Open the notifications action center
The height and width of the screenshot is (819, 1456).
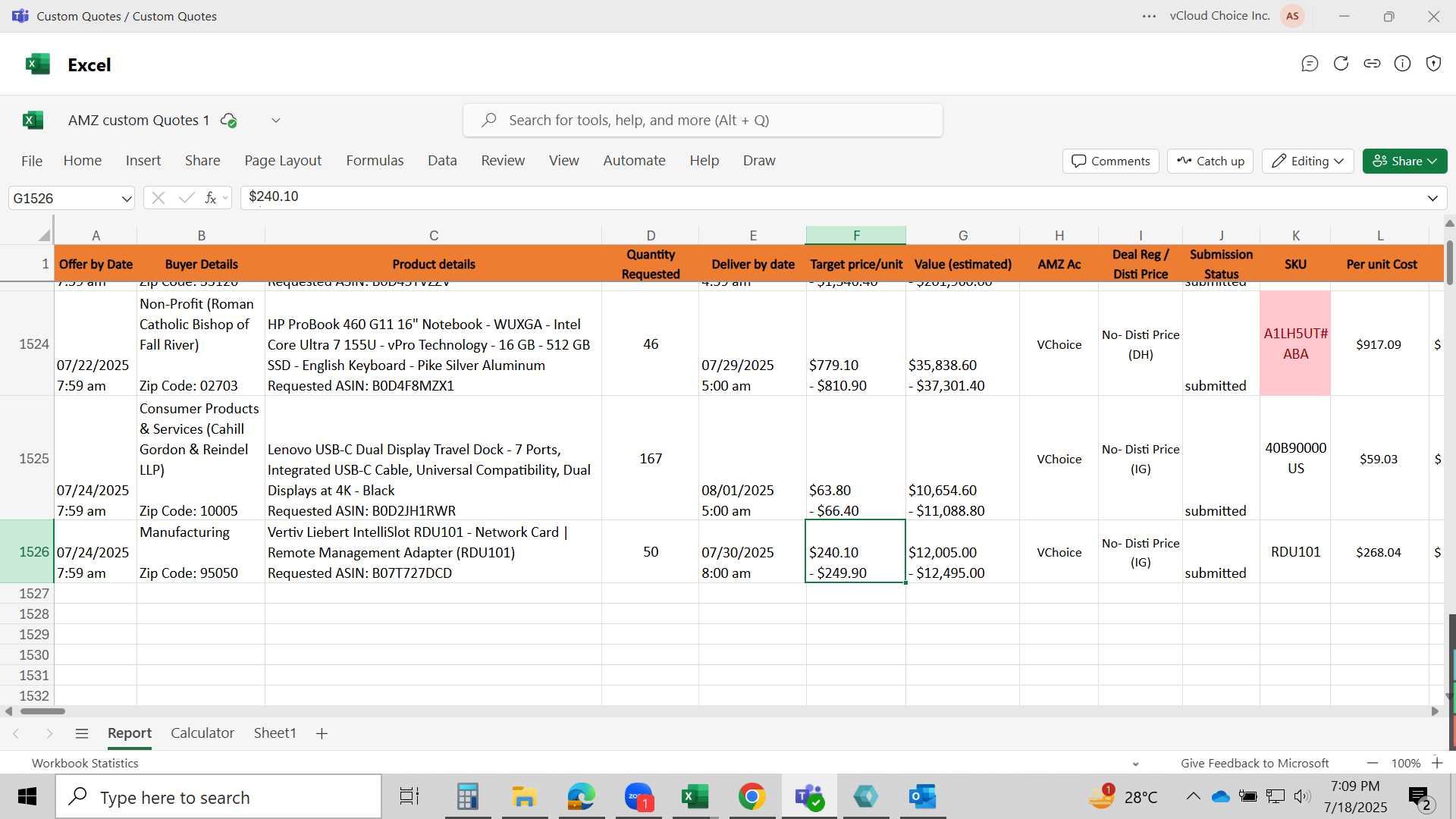coord(1420,797)
